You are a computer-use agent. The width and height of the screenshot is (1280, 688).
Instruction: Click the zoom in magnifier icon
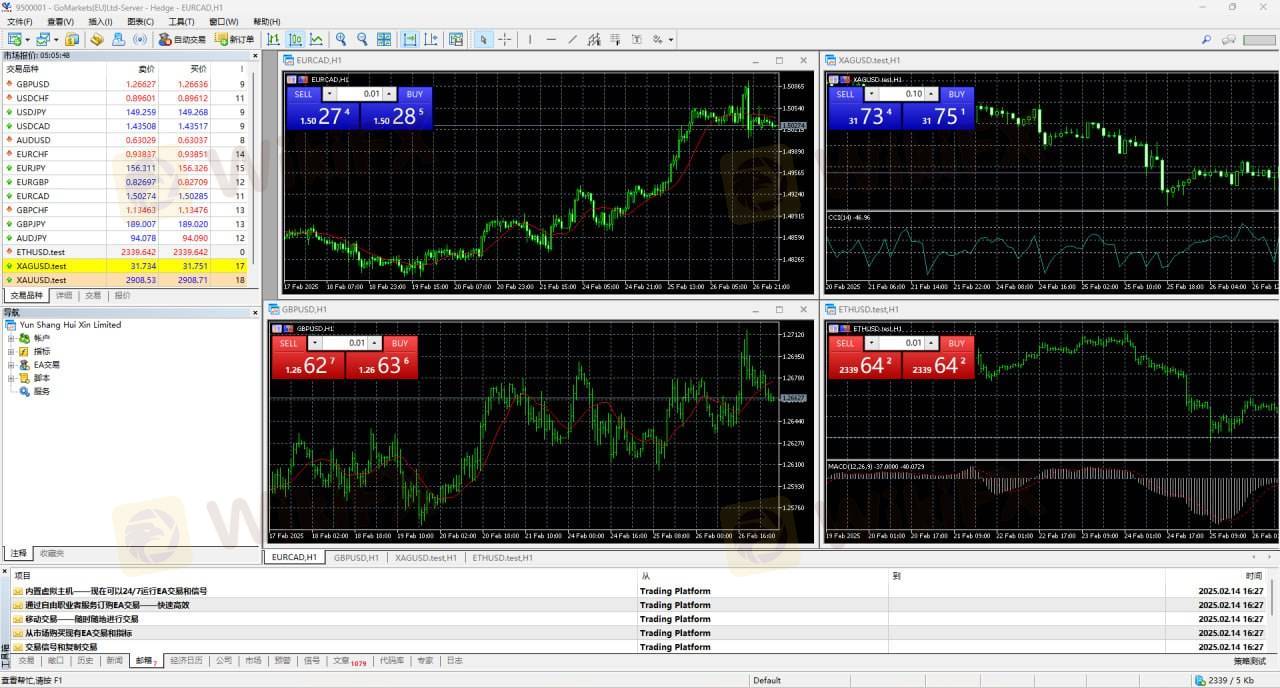[x=341, y=40]
